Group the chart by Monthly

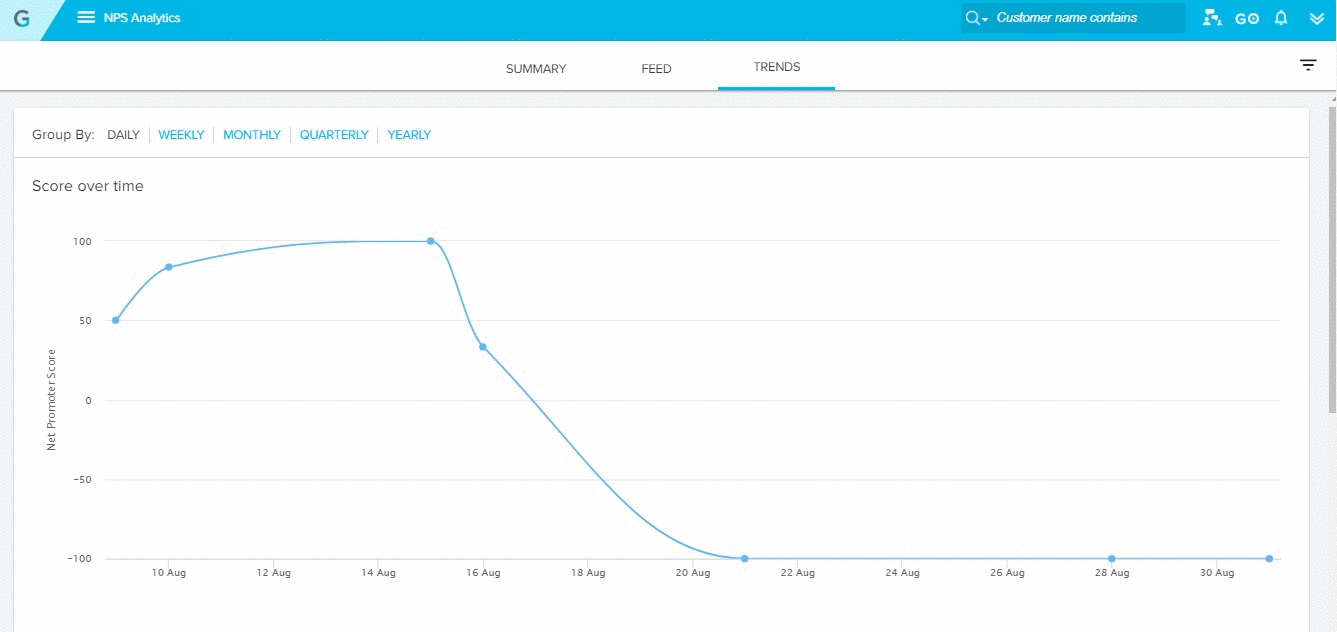[x=252, y=135]
